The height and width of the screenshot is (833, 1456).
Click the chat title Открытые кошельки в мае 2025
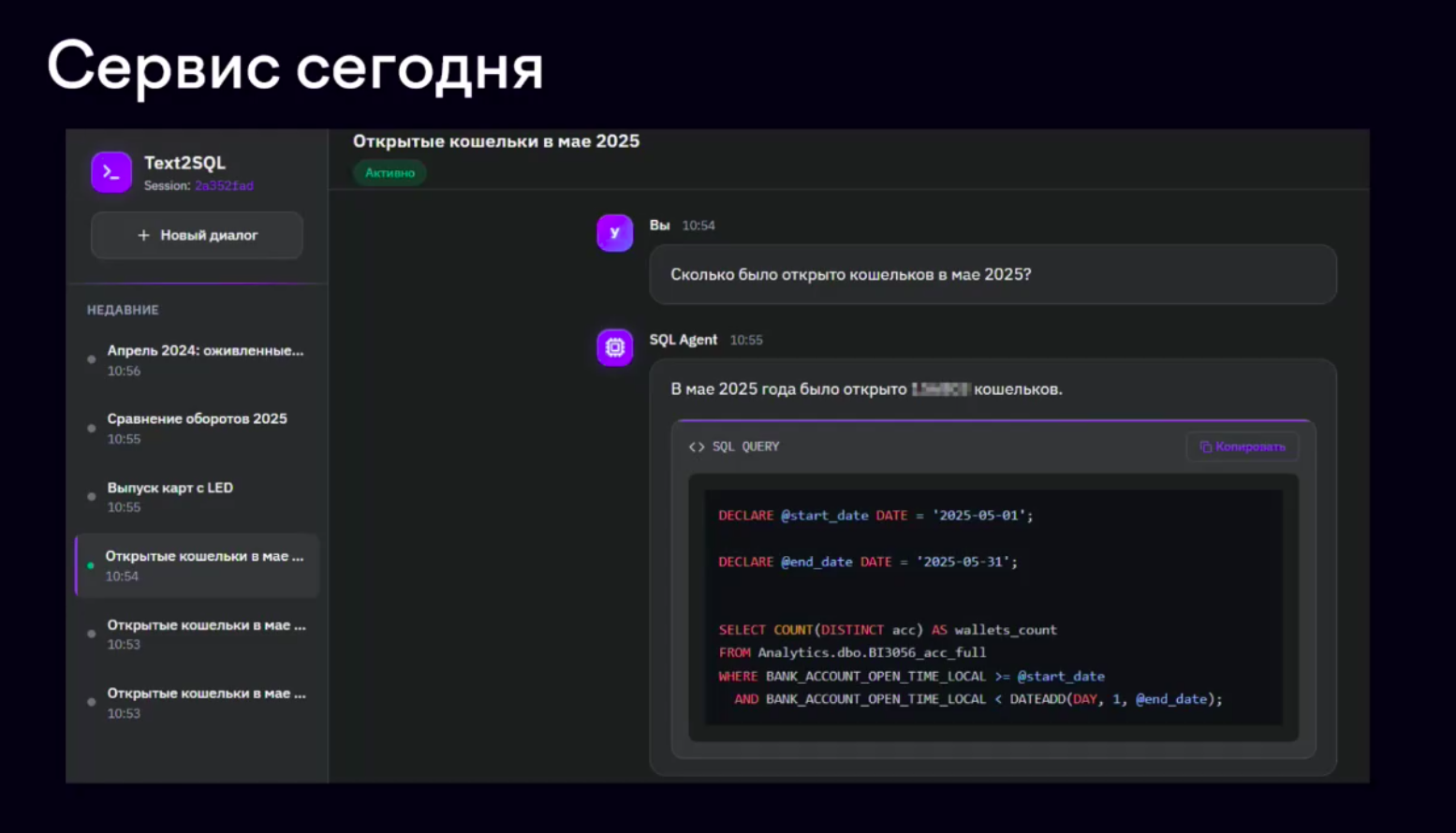(496, 141)
